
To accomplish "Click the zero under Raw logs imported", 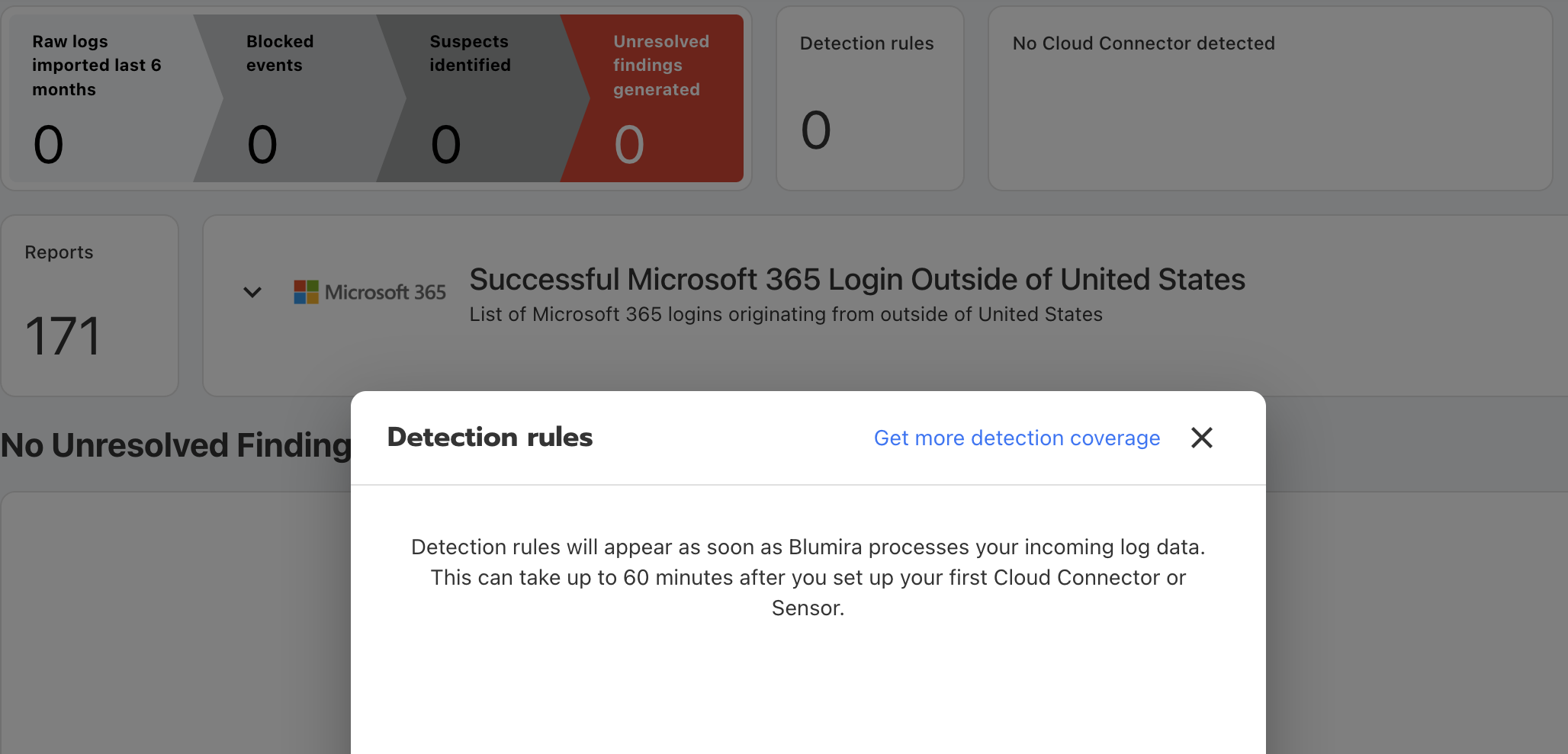I will point(48,145).
